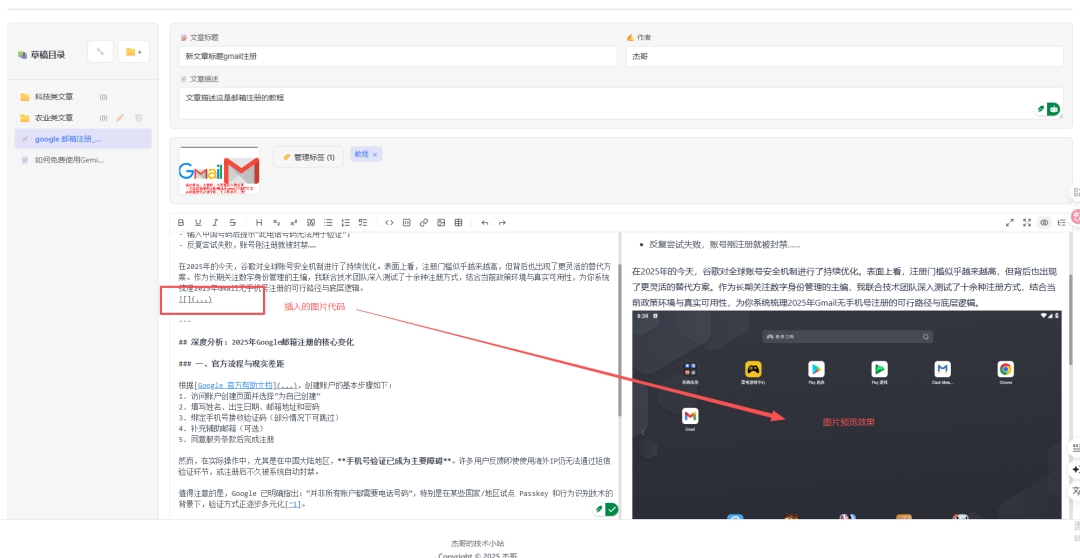This screenshot has height=558, width=1080.
Task: Apply superscript formatting
Action: [293, 223]
